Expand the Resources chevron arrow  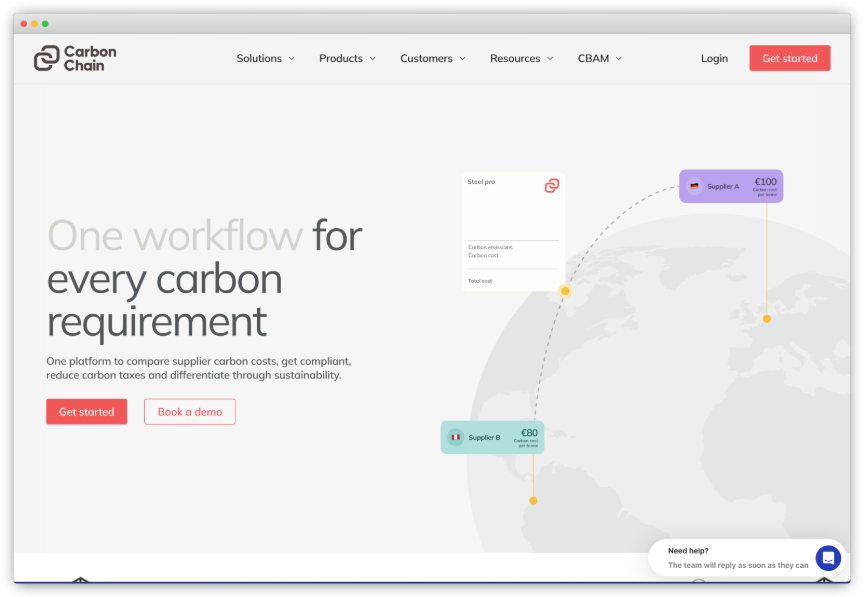[550, 58]
